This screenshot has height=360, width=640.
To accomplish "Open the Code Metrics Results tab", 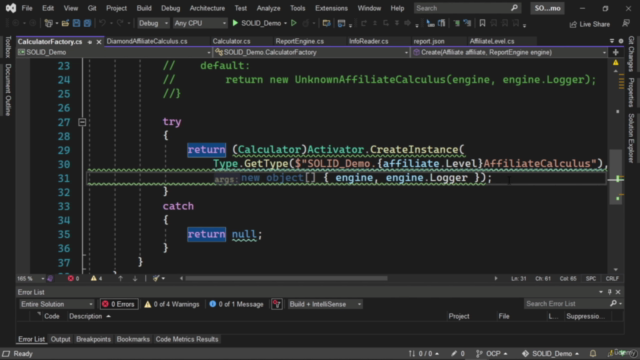I will coord(187,339).
